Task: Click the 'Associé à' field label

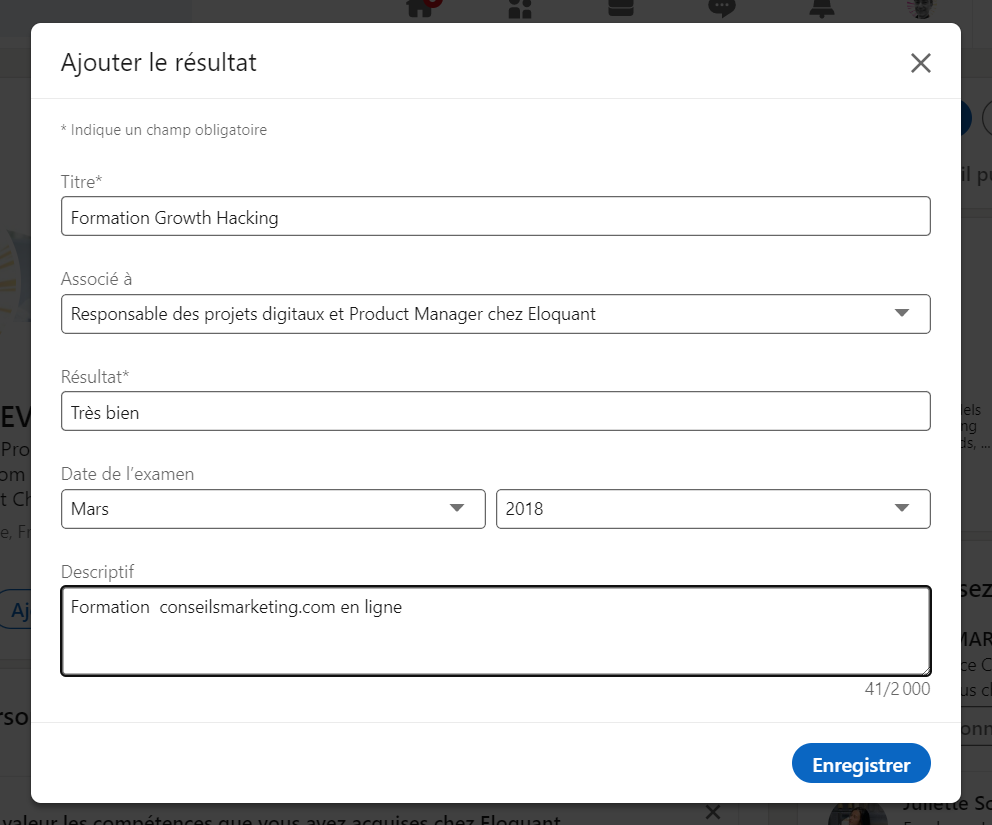Action: click(x=96, y=279)
